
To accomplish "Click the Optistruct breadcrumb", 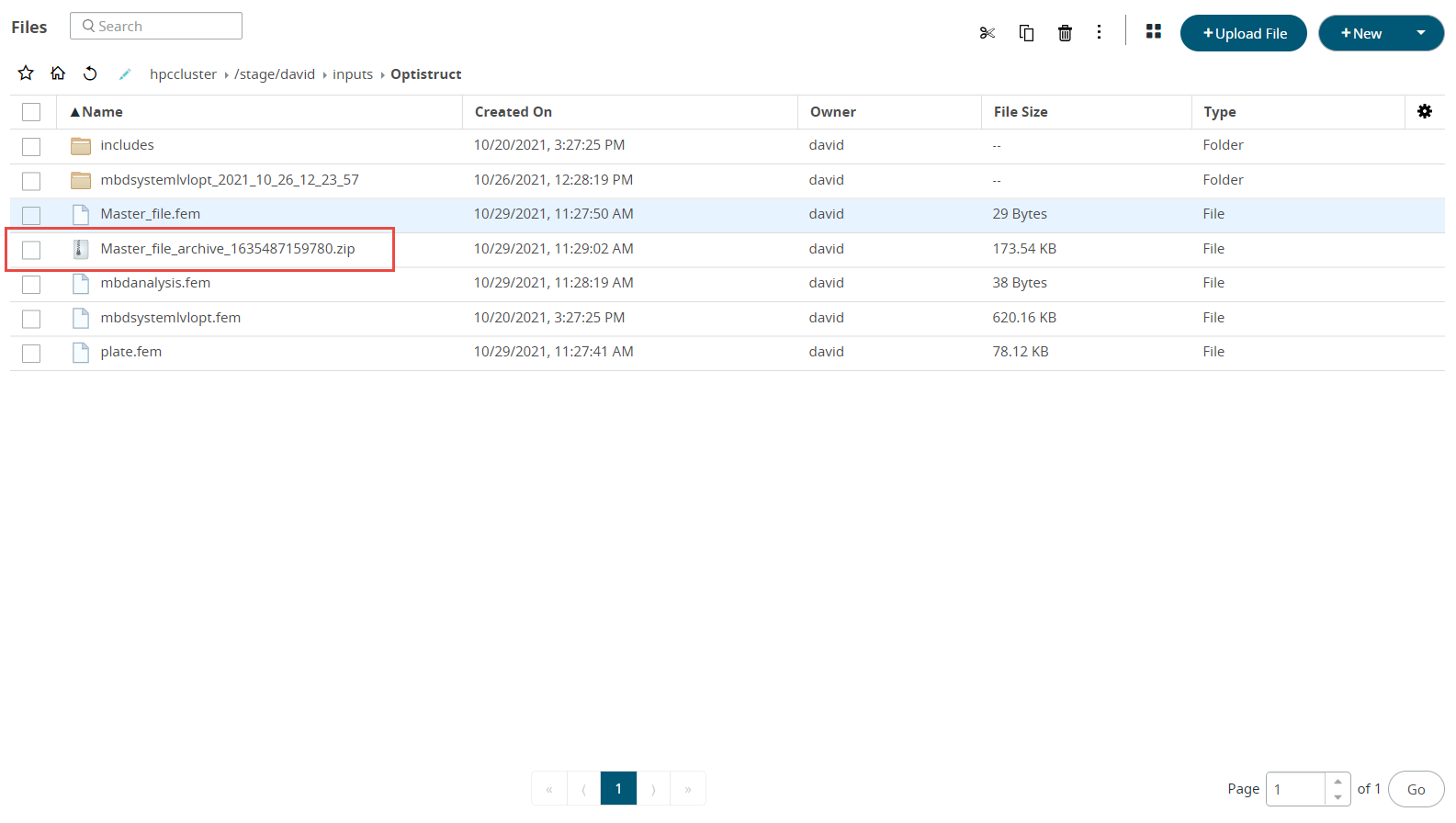I will coord(426,74).
